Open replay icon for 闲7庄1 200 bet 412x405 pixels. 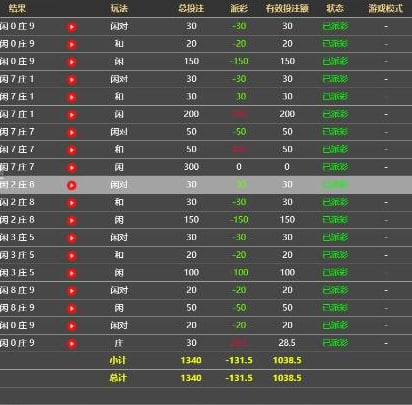click(72, 115)
